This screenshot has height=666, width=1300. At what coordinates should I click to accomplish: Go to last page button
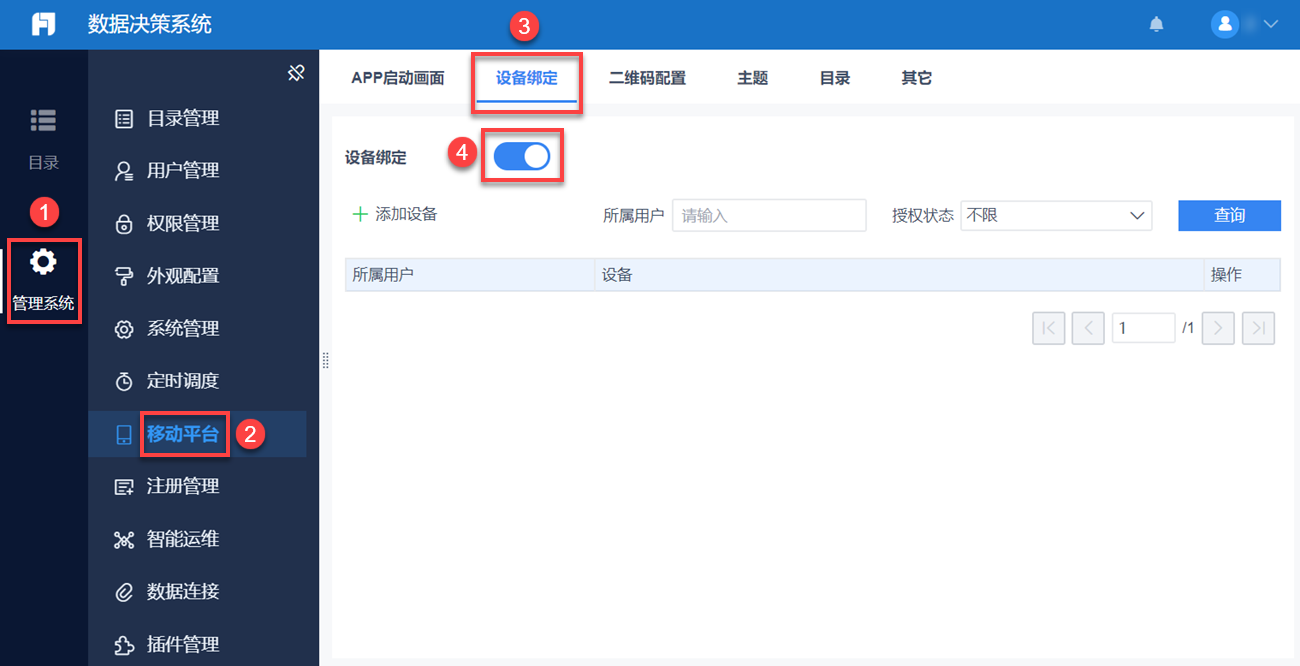pos(1258,328)
